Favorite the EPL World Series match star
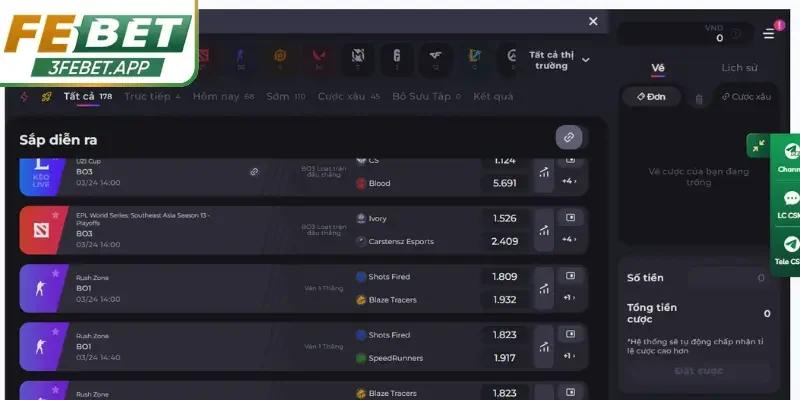Viewport: 800px width, 400px height. click(x=56, y=215)
